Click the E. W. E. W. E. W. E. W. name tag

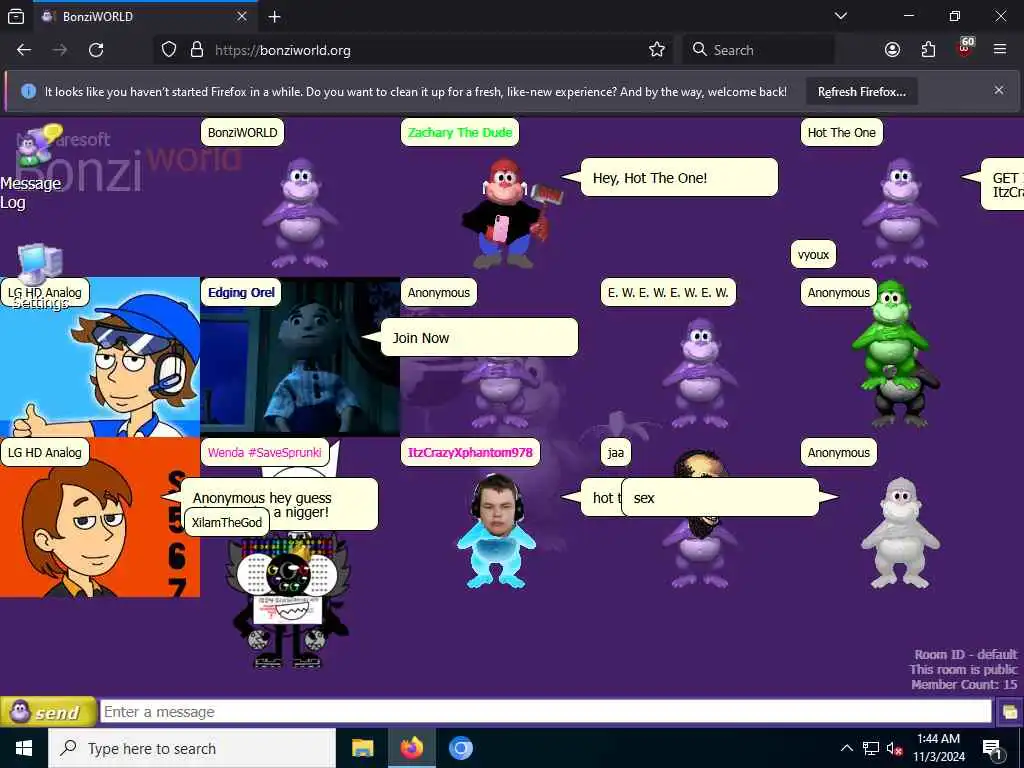click(x=668, y=292)
